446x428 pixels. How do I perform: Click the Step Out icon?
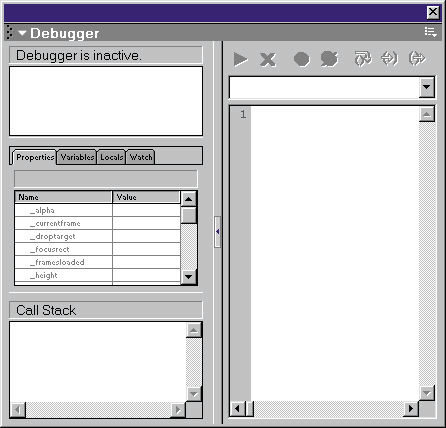pos(417,59)
